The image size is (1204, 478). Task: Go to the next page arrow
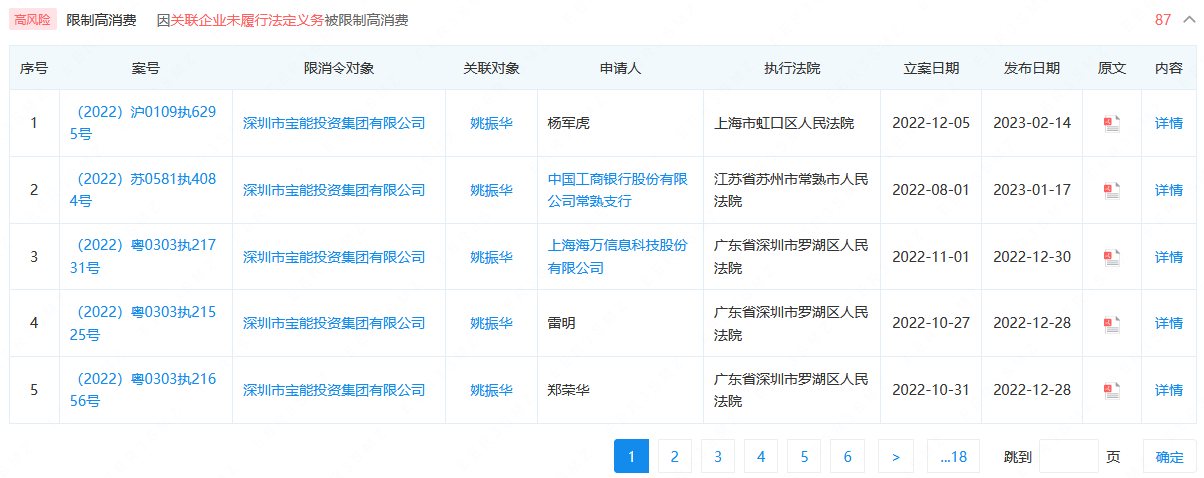tap(896, 456)
